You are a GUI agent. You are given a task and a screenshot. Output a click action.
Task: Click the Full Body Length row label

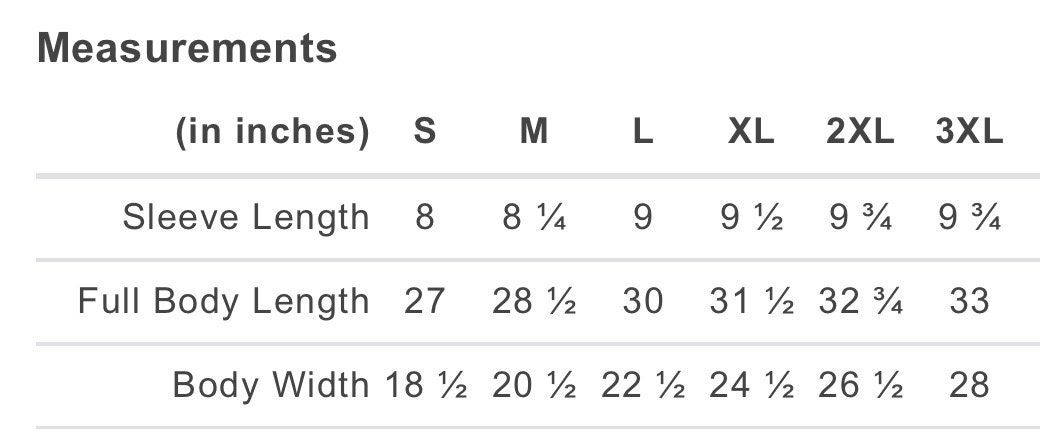pos(224,301)
